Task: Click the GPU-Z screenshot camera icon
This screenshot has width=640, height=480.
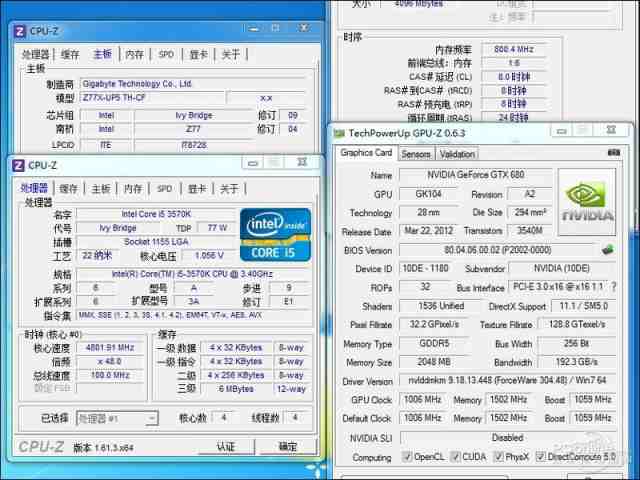Action: tap(613, 153)
